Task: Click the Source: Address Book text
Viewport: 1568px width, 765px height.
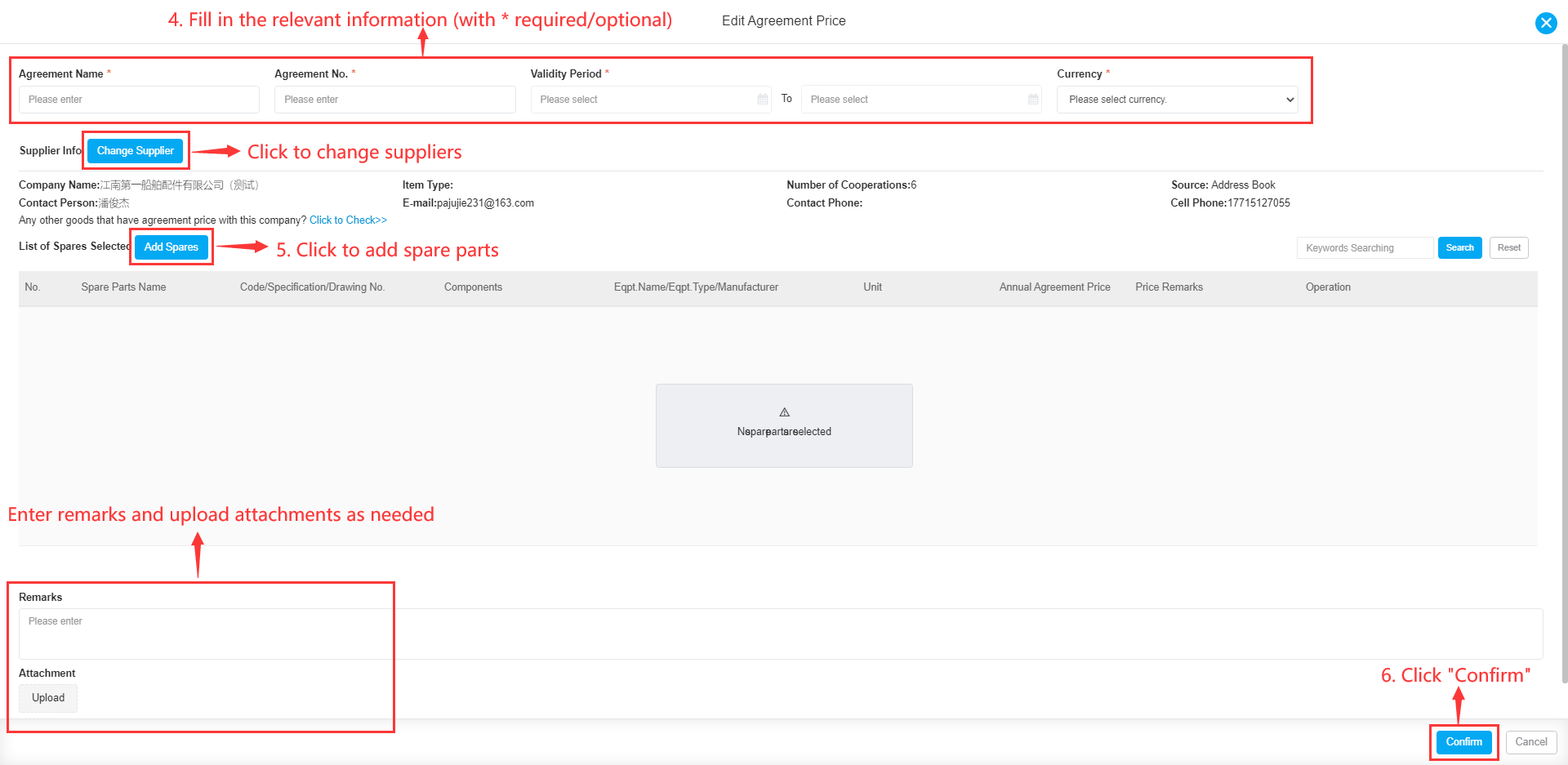Action: click(1223, 185)
